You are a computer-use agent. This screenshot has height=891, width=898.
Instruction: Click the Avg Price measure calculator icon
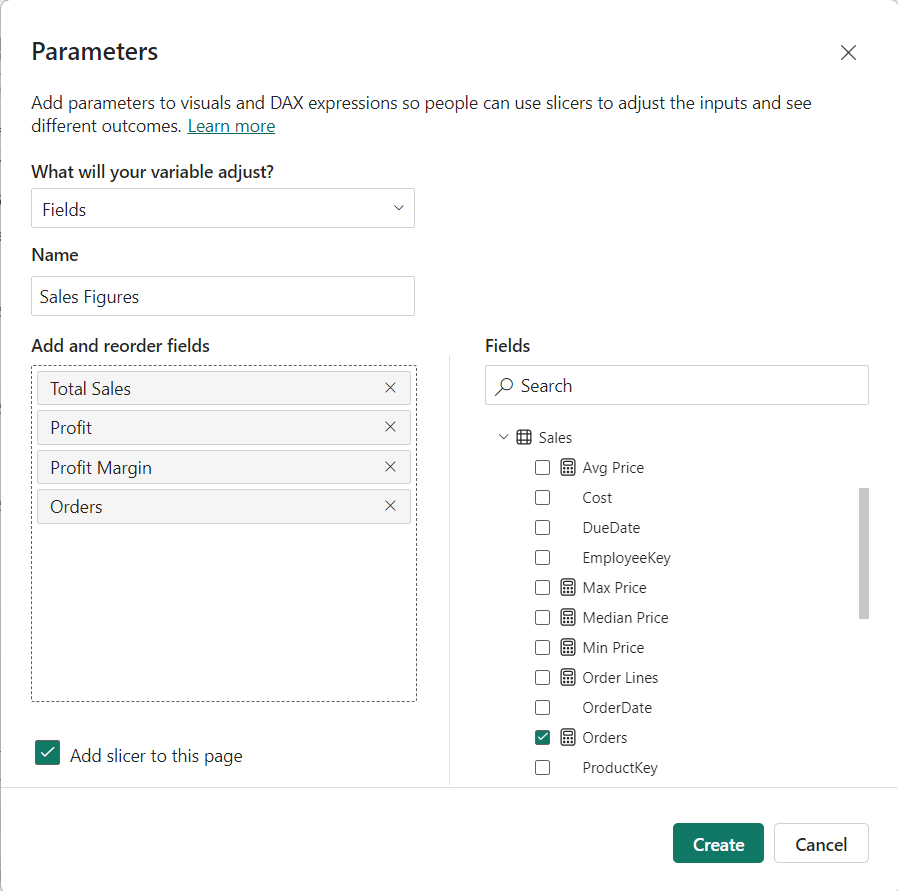[568, 467]
